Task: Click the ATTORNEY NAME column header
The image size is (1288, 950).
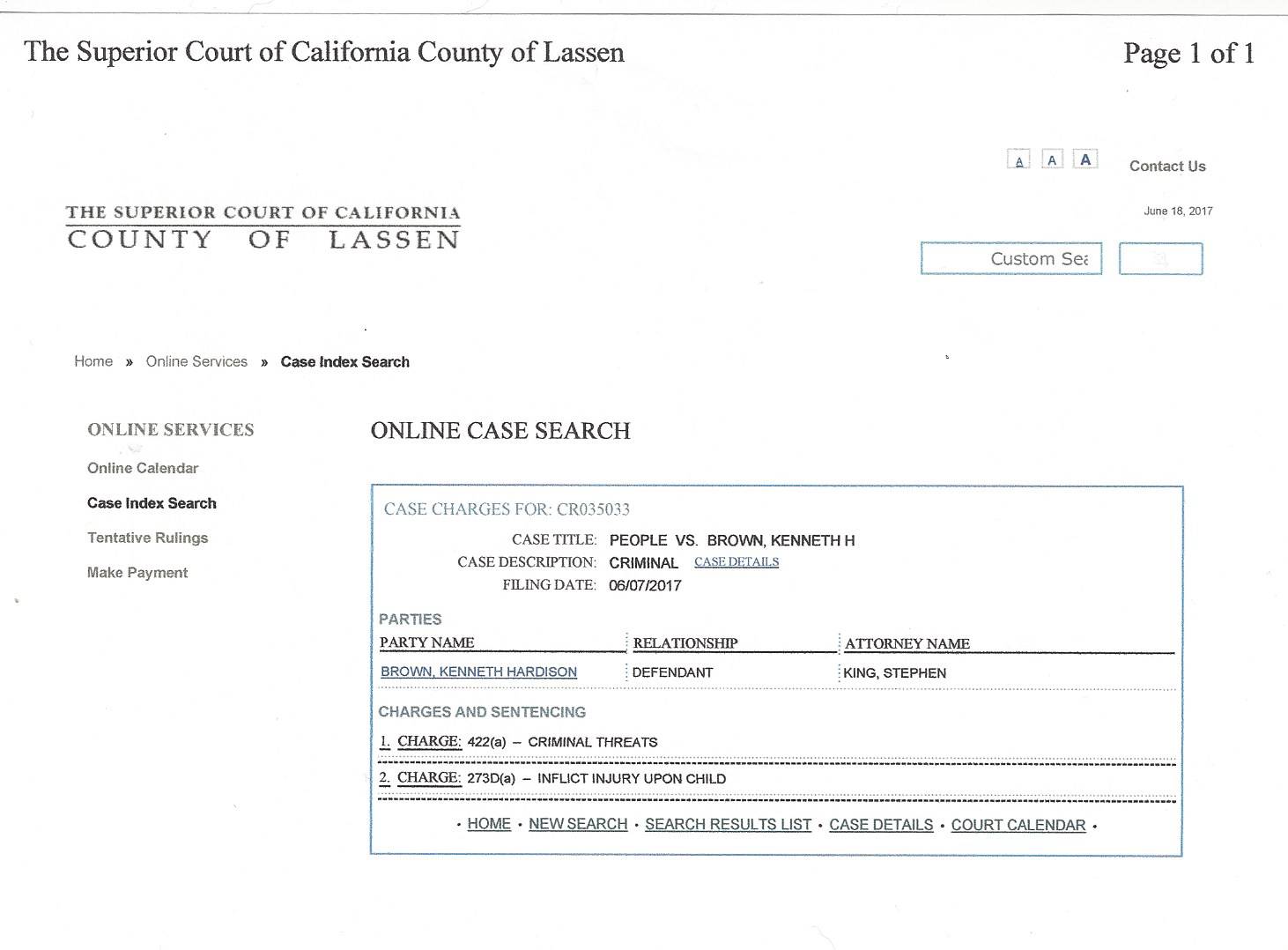Action: [x=907, y=644]
